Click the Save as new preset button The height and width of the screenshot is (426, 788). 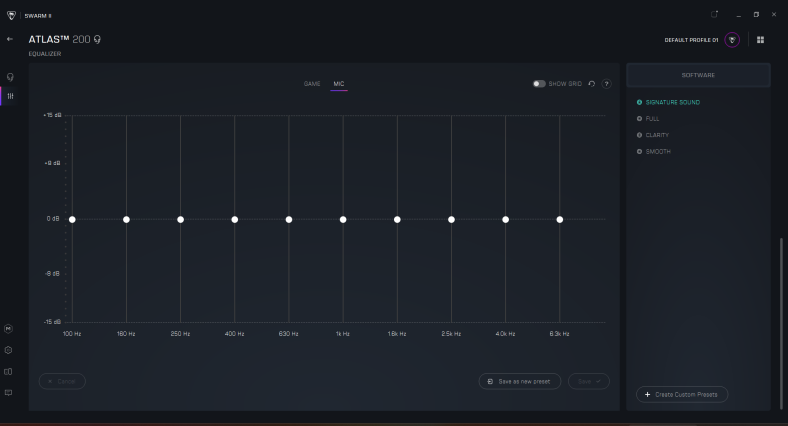[519, 381]
